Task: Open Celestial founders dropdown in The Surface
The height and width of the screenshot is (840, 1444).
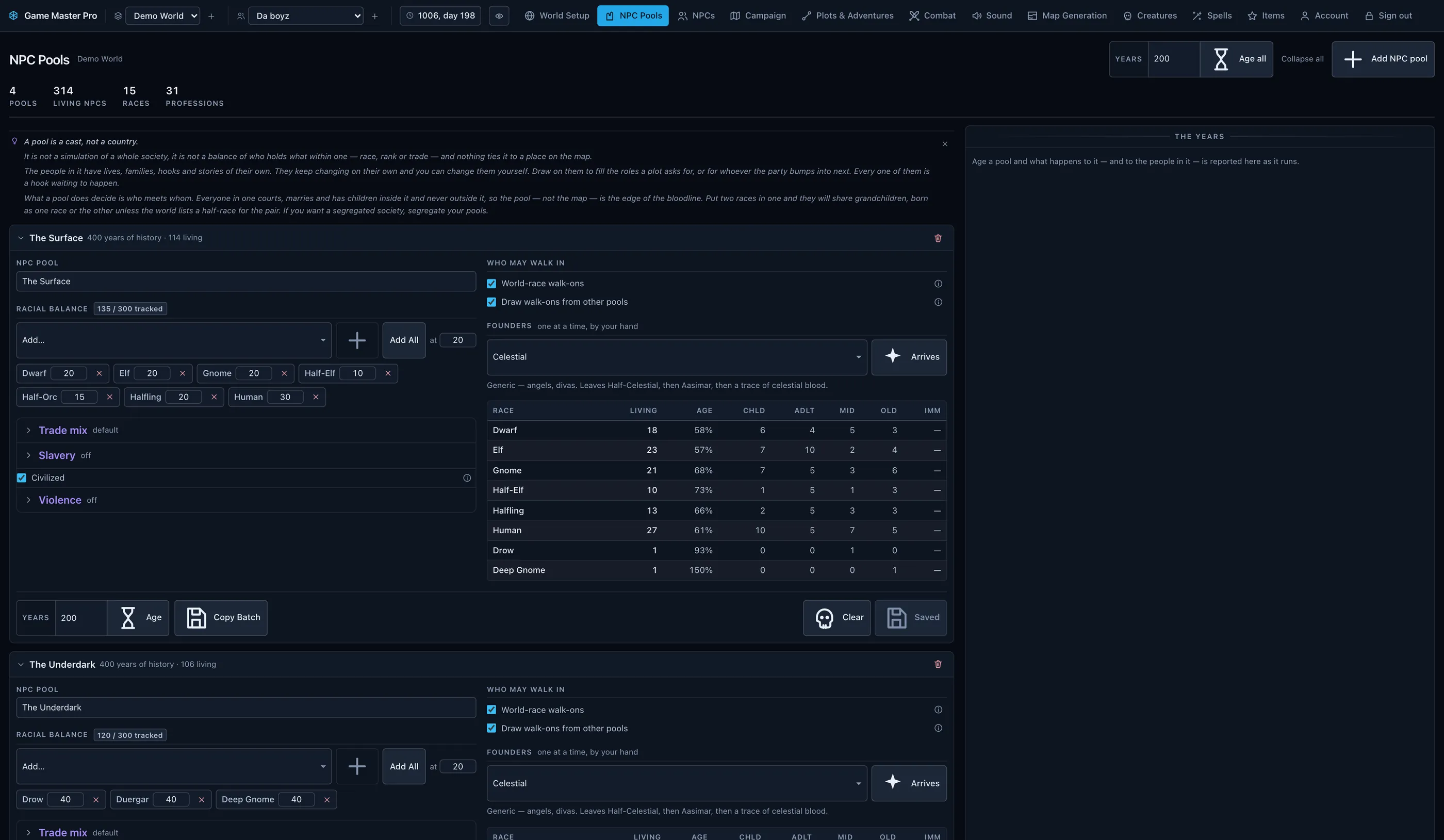Action: pyautogui.click(x=677, y=357)
